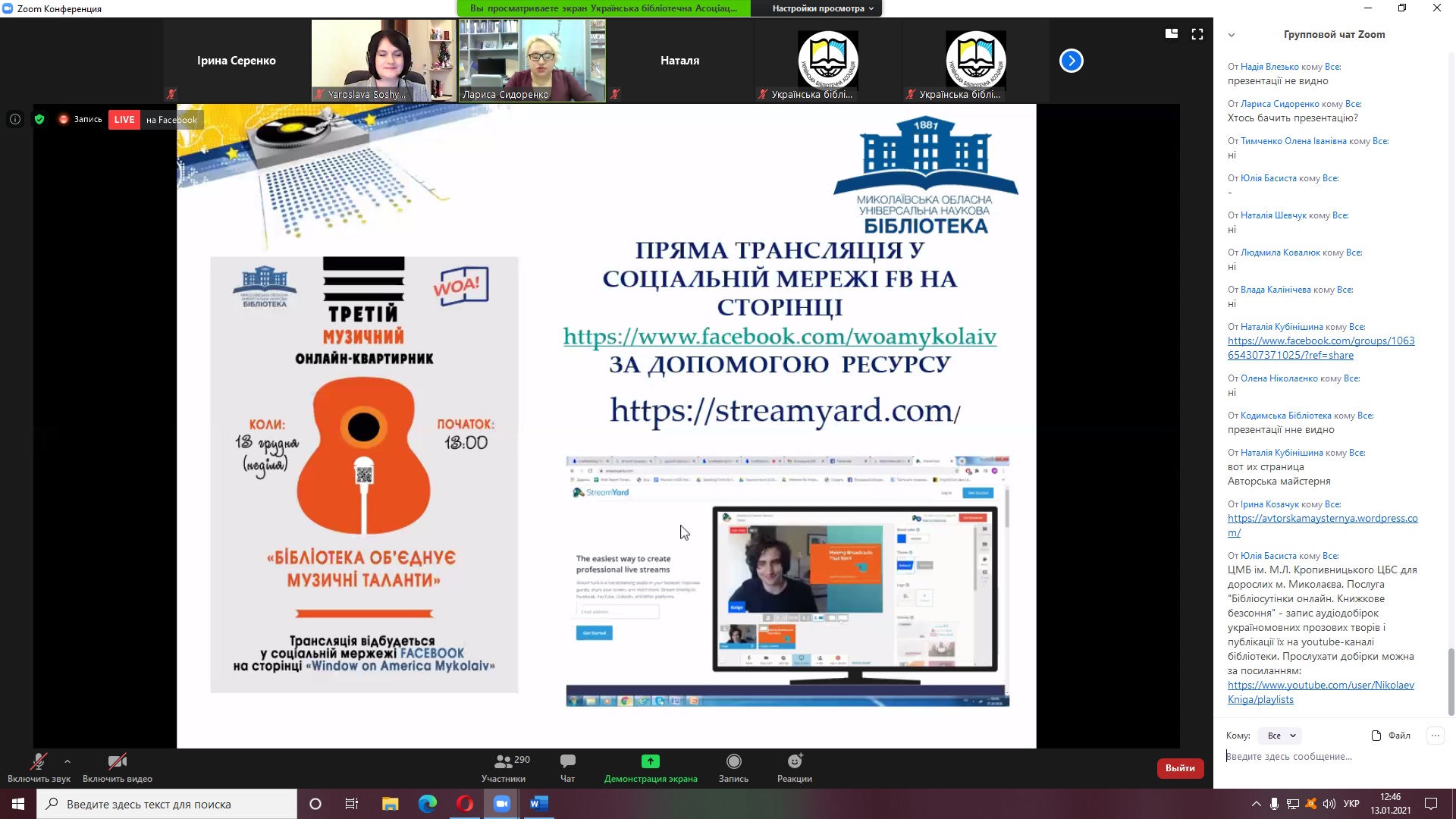Switch keyboard language УКР
This screenshot has height=819, width=1456.
point(1351,804)
